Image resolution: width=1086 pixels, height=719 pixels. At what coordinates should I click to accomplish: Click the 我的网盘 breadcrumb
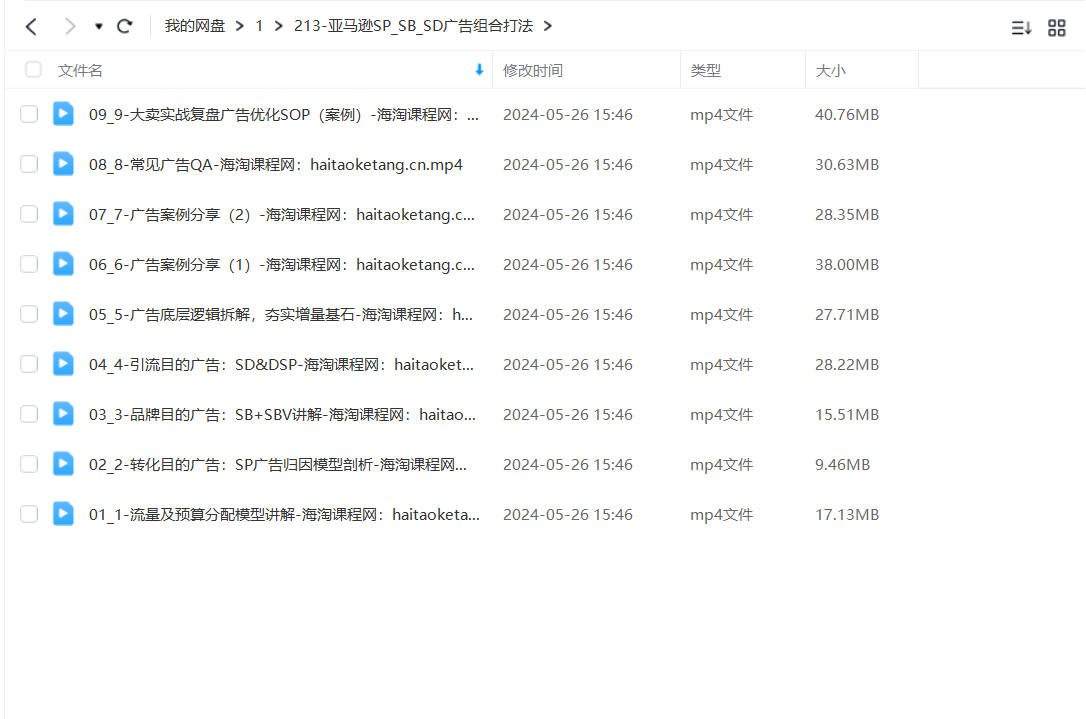tap(195, 26)
